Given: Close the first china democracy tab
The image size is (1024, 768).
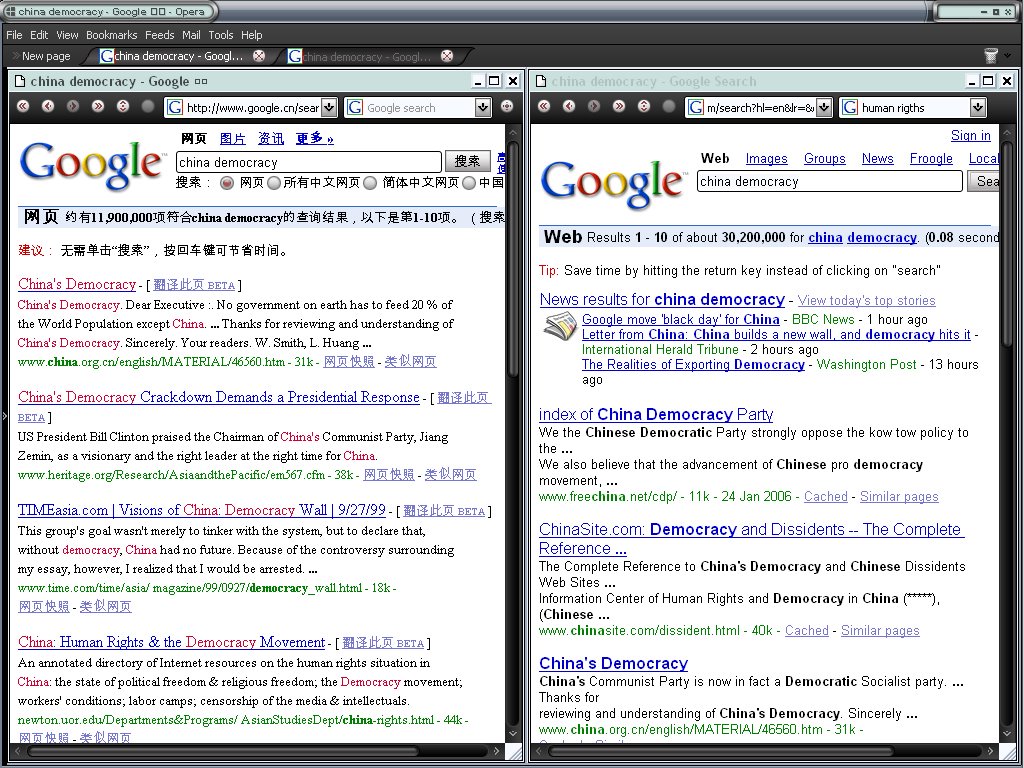Looking at the screenshot, I should tap(259, 56).
